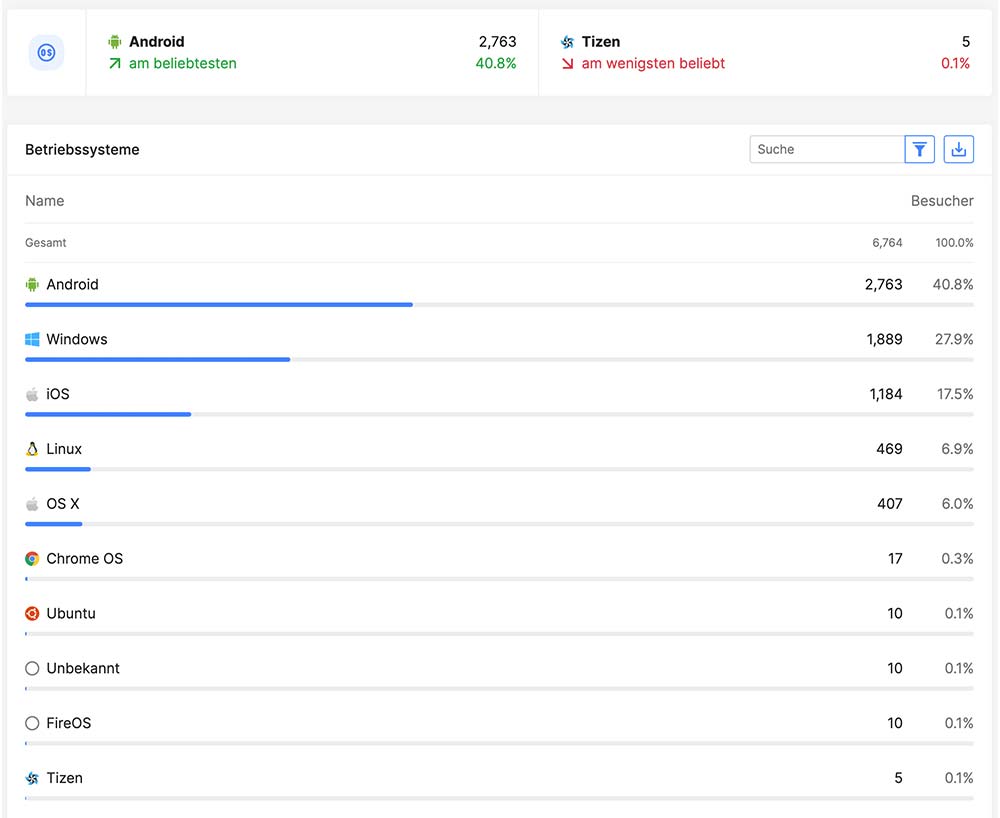The image size is (1000, 818).
Task: Click the Betriebssysteme panel heading
Action: click(x=82, y=150)
